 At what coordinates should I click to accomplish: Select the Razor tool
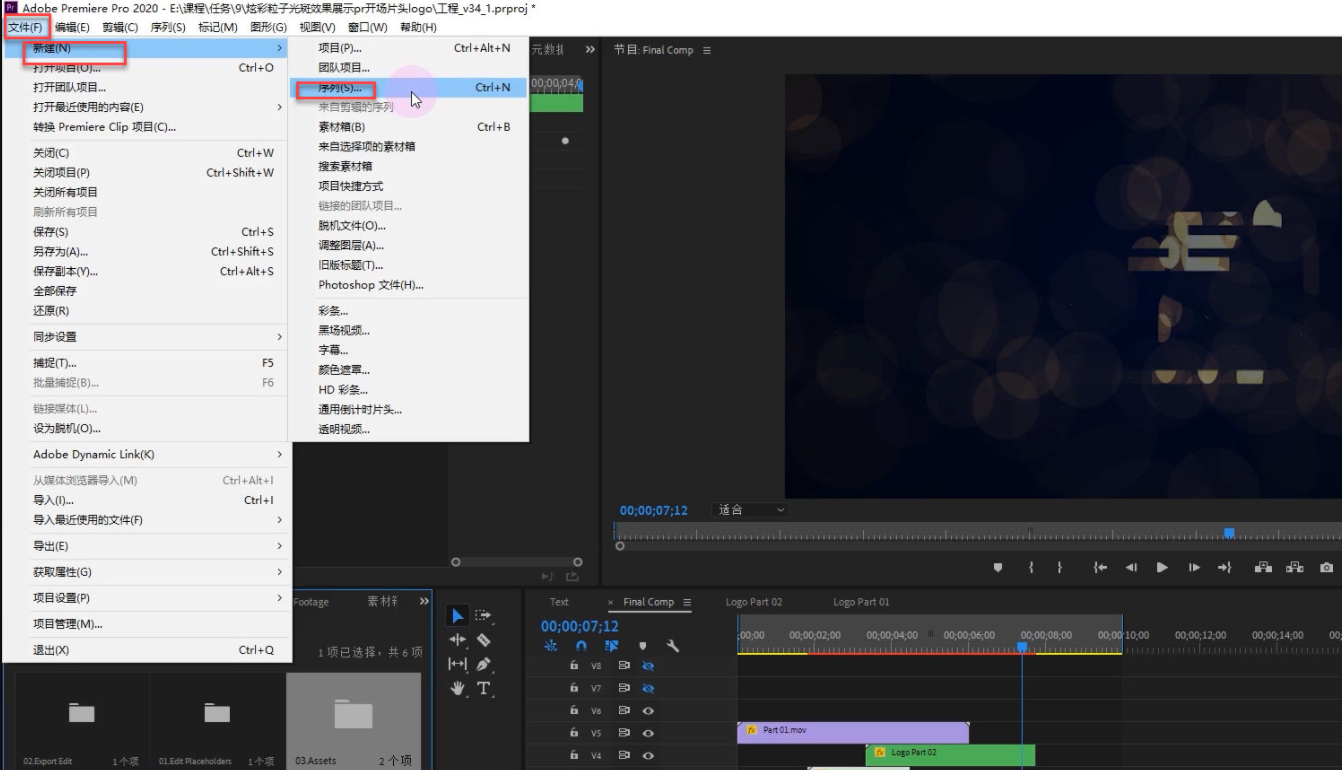484,640
